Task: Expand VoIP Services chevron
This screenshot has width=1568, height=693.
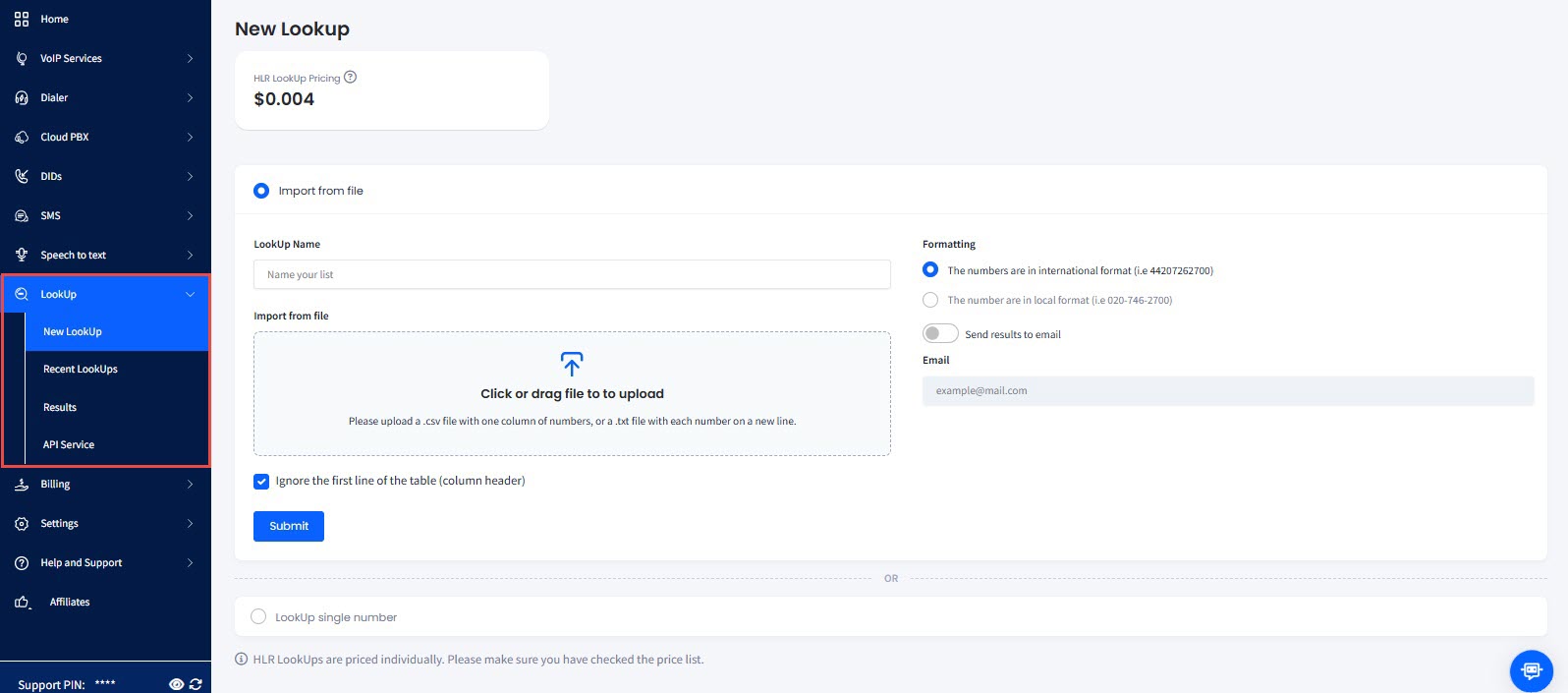Action: pyautogui.click(x=190, y=58)
